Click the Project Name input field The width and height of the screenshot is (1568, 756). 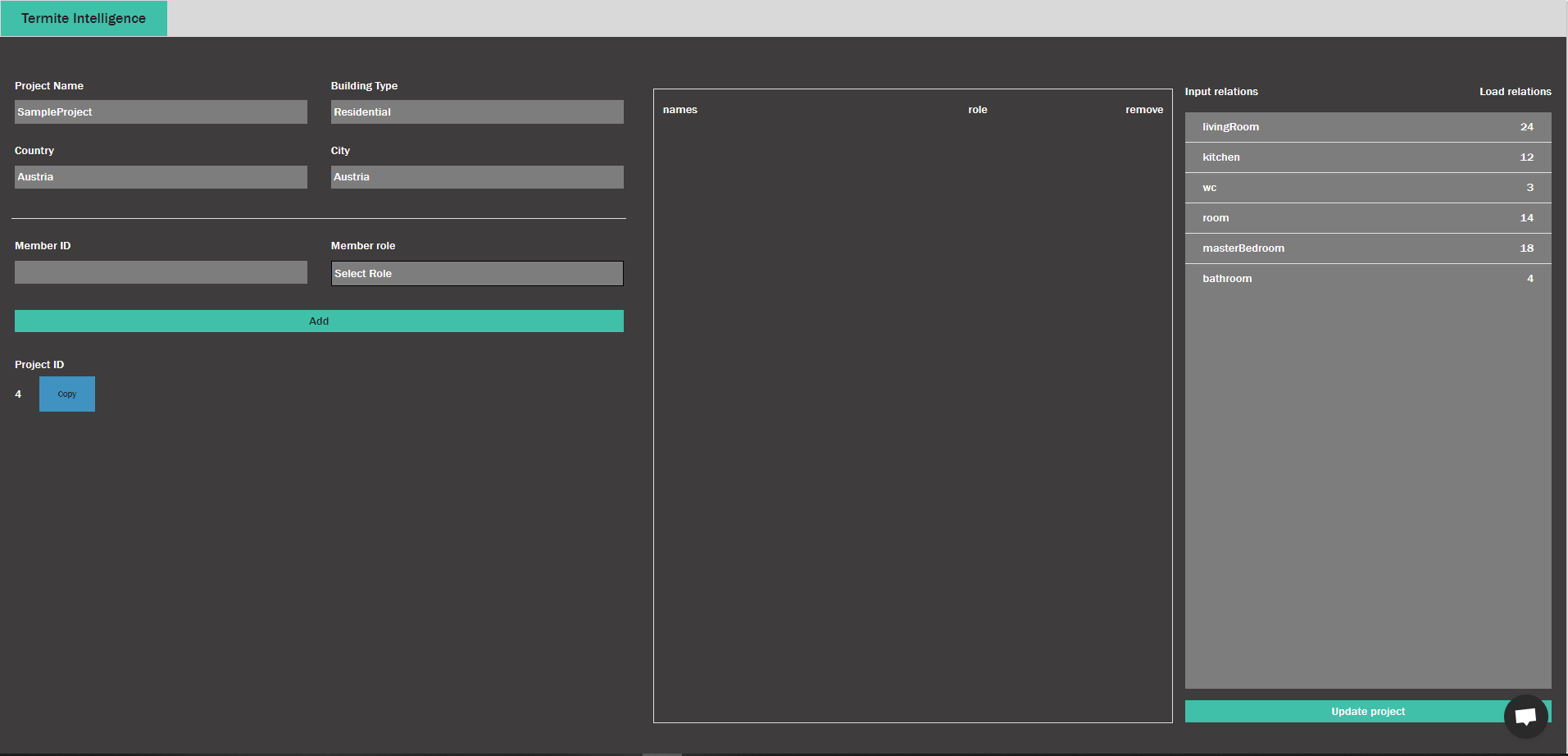point(161,112)
